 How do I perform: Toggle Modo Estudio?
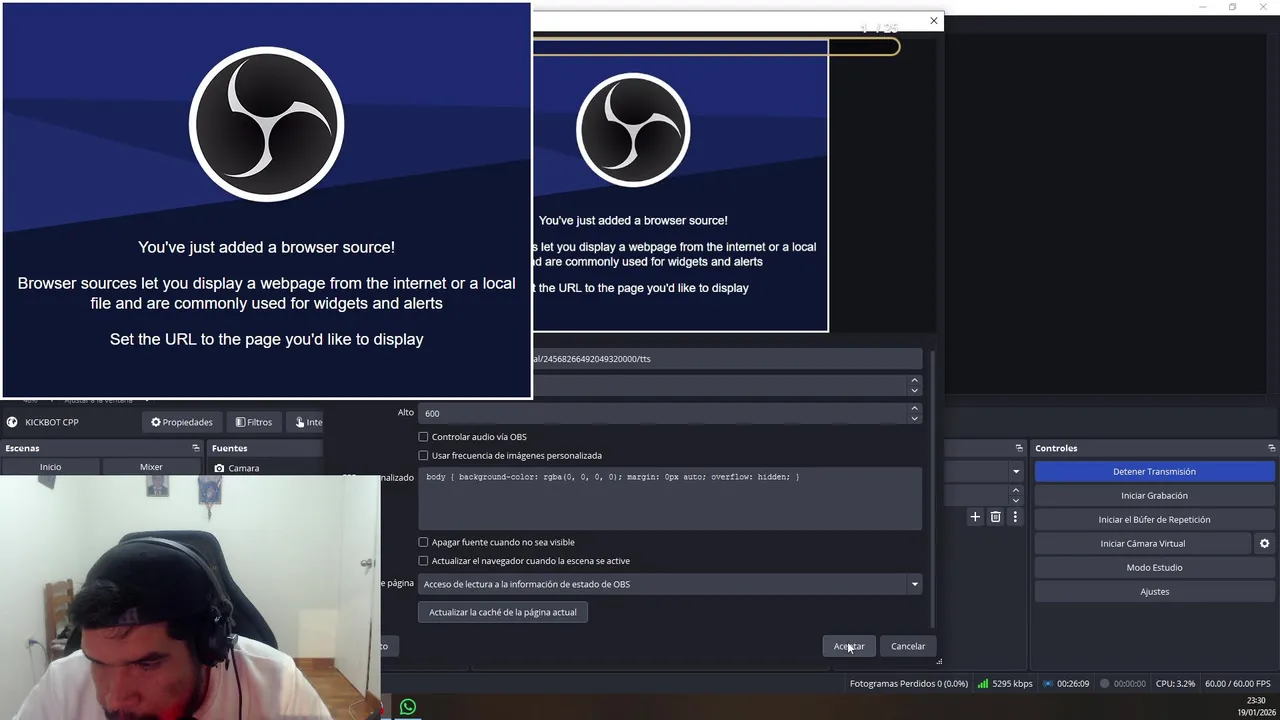1154,568
